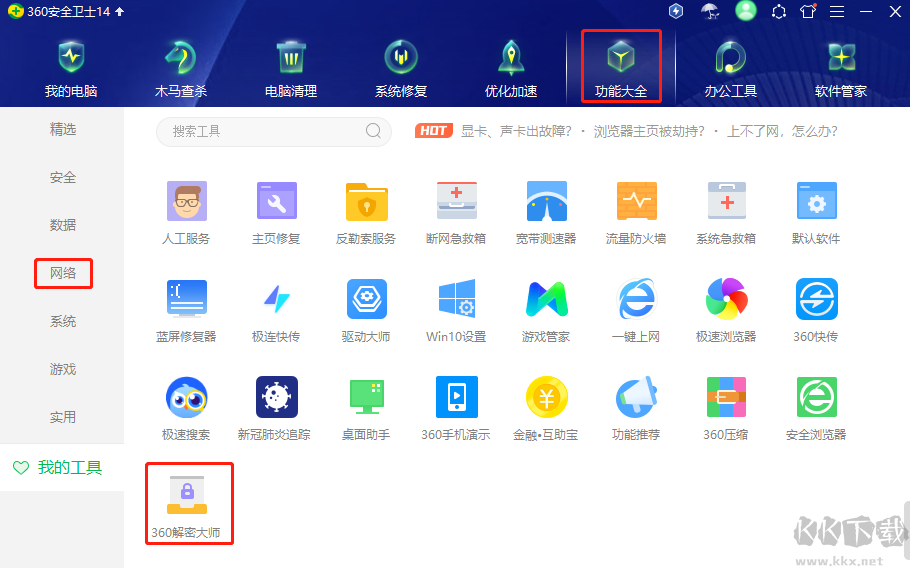Open 系统修复 system repair tab

[x=401, y=70]
